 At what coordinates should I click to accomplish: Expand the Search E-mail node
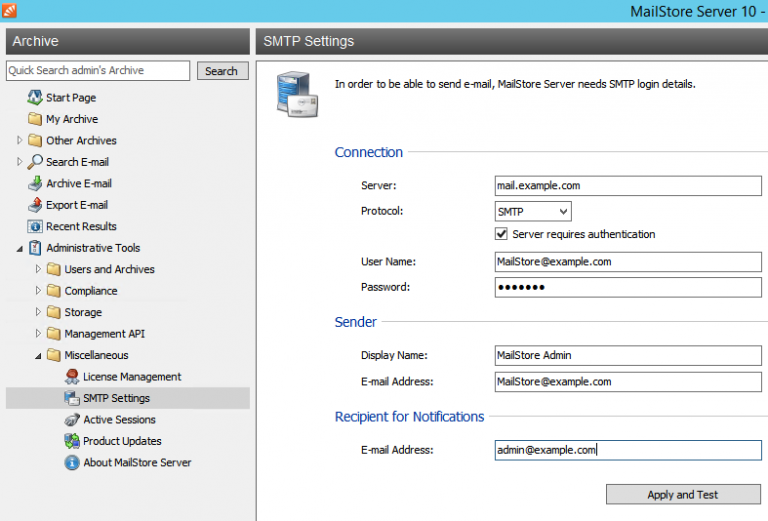(x=20, y=162)
